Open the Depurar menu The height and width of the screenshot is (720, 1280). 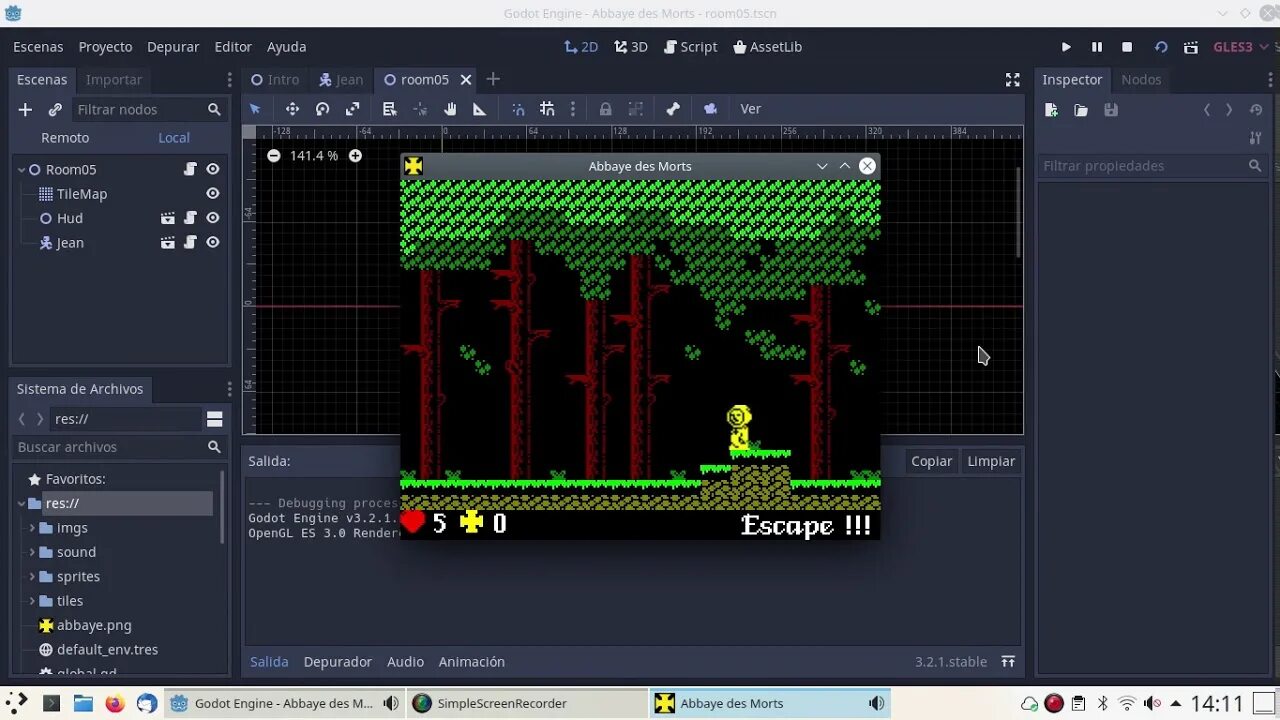[x=173, y=47]
